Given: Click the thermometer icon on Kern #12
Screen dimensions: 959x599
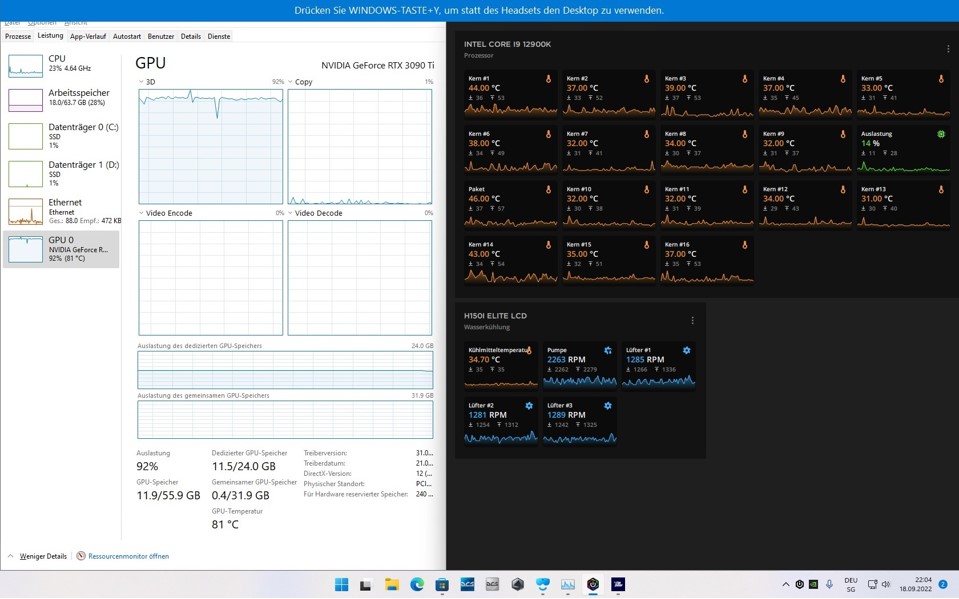Looking at the screenshot, I should [843, 190].
